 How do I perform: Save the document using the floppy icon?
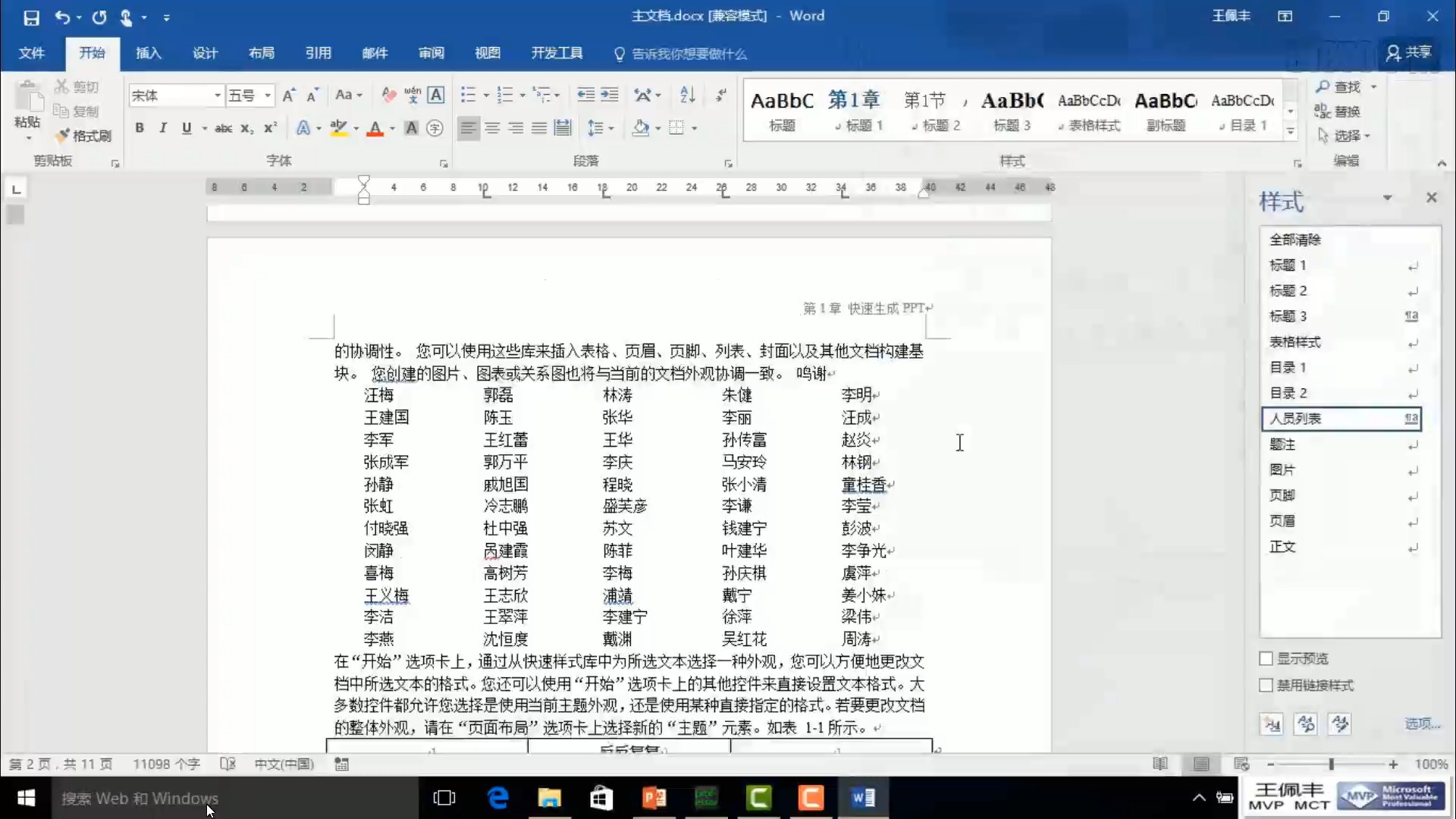click(31, 17)
